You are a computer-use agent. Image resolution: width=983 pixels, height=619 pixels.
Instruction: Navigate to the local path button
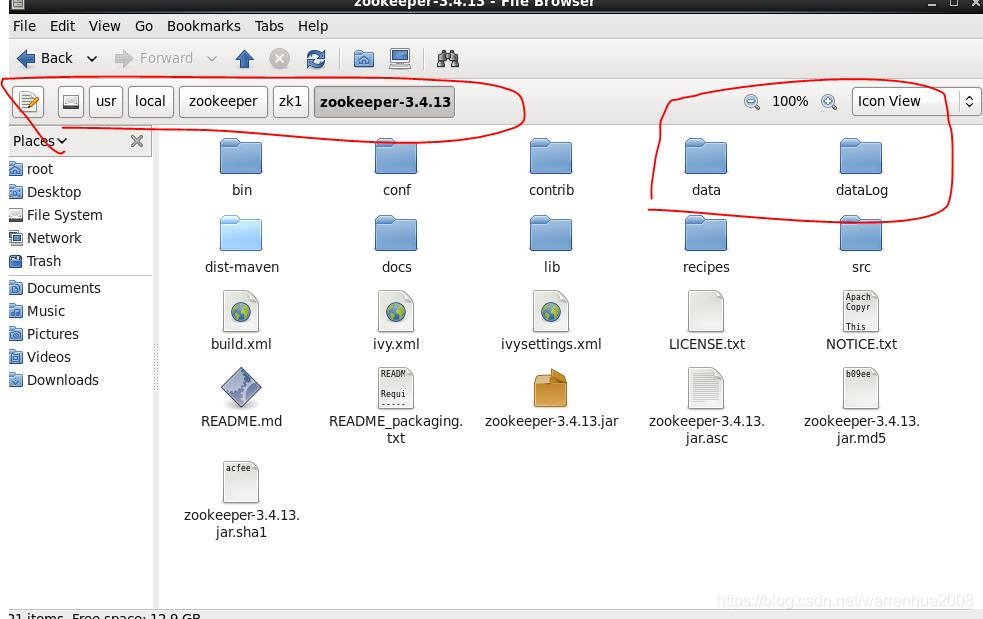coord(150,101)
